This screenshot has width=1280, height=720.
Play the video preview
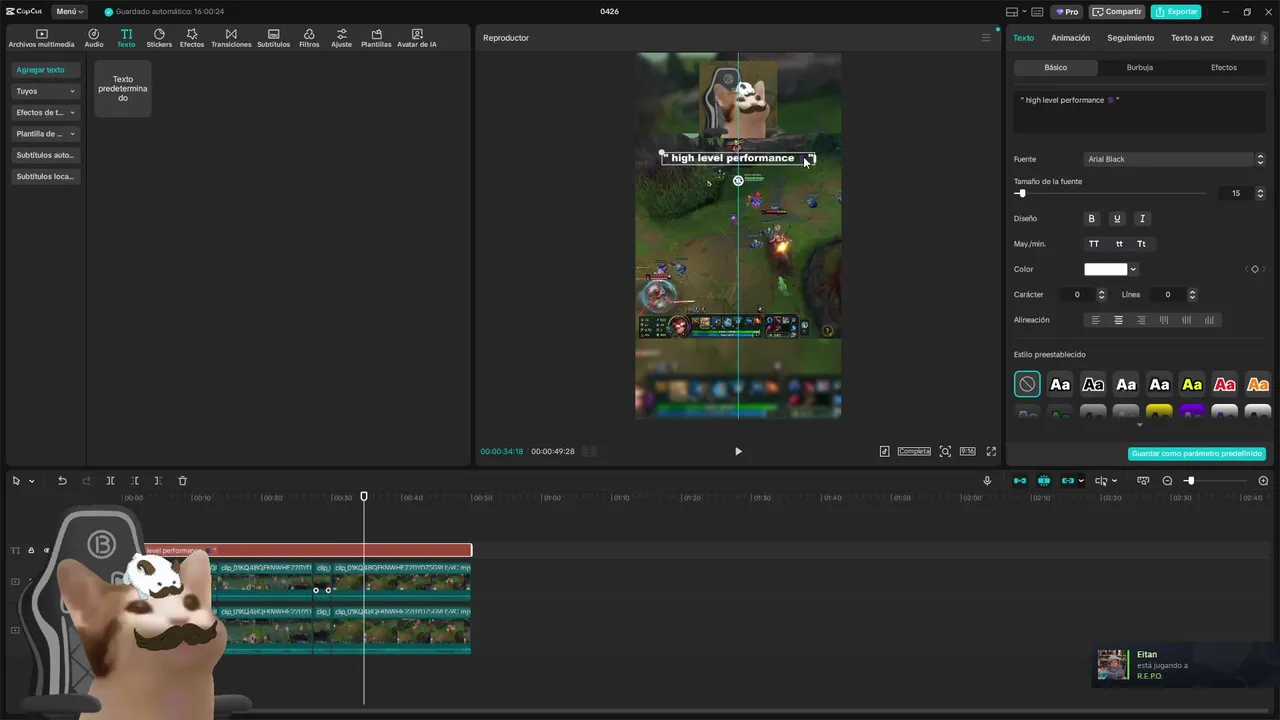click(x=738, y=452)
